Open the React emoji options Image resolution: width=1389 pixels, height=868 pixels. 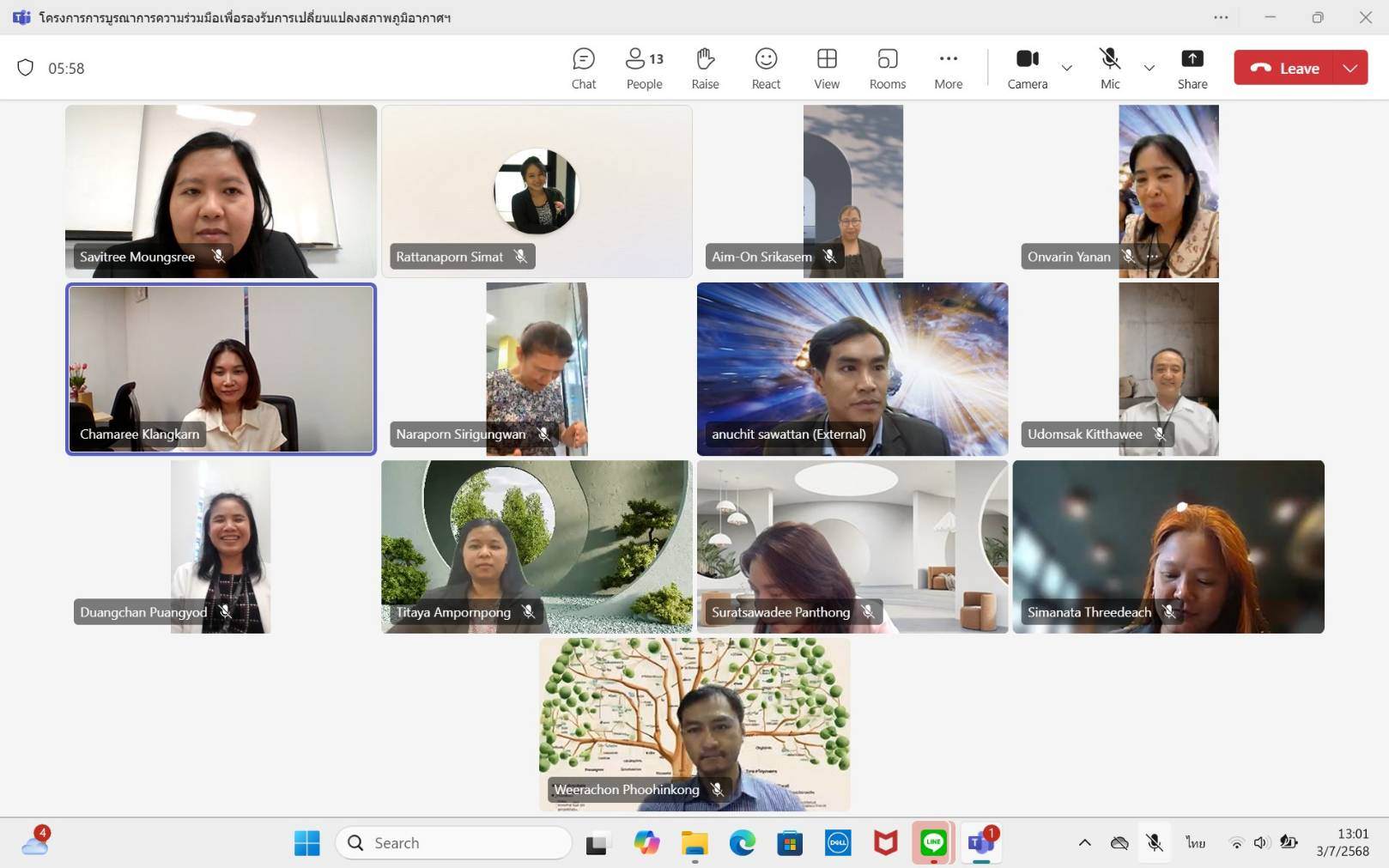tap(766, 68)
